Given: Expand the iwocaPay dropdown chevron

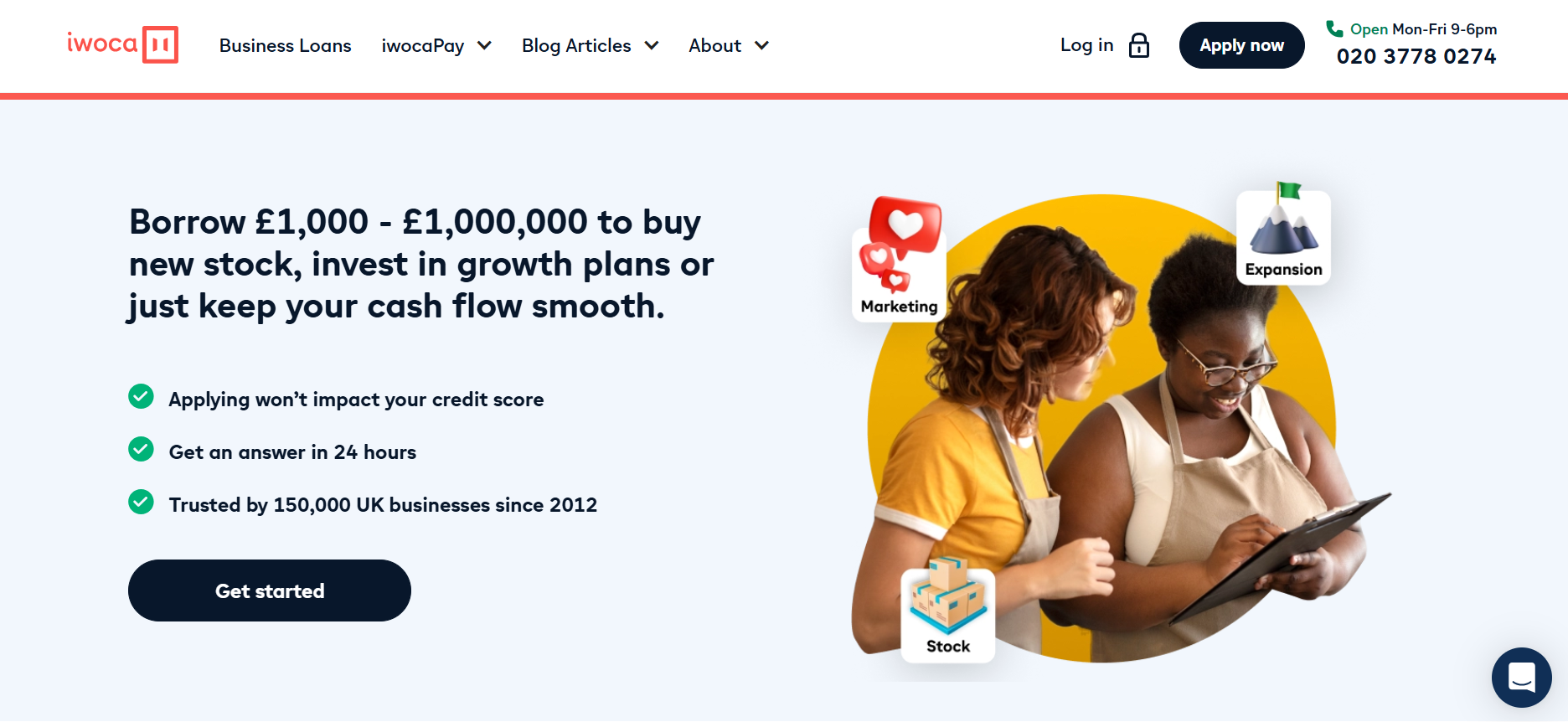Looking at the screenshot, I should 484,45.
